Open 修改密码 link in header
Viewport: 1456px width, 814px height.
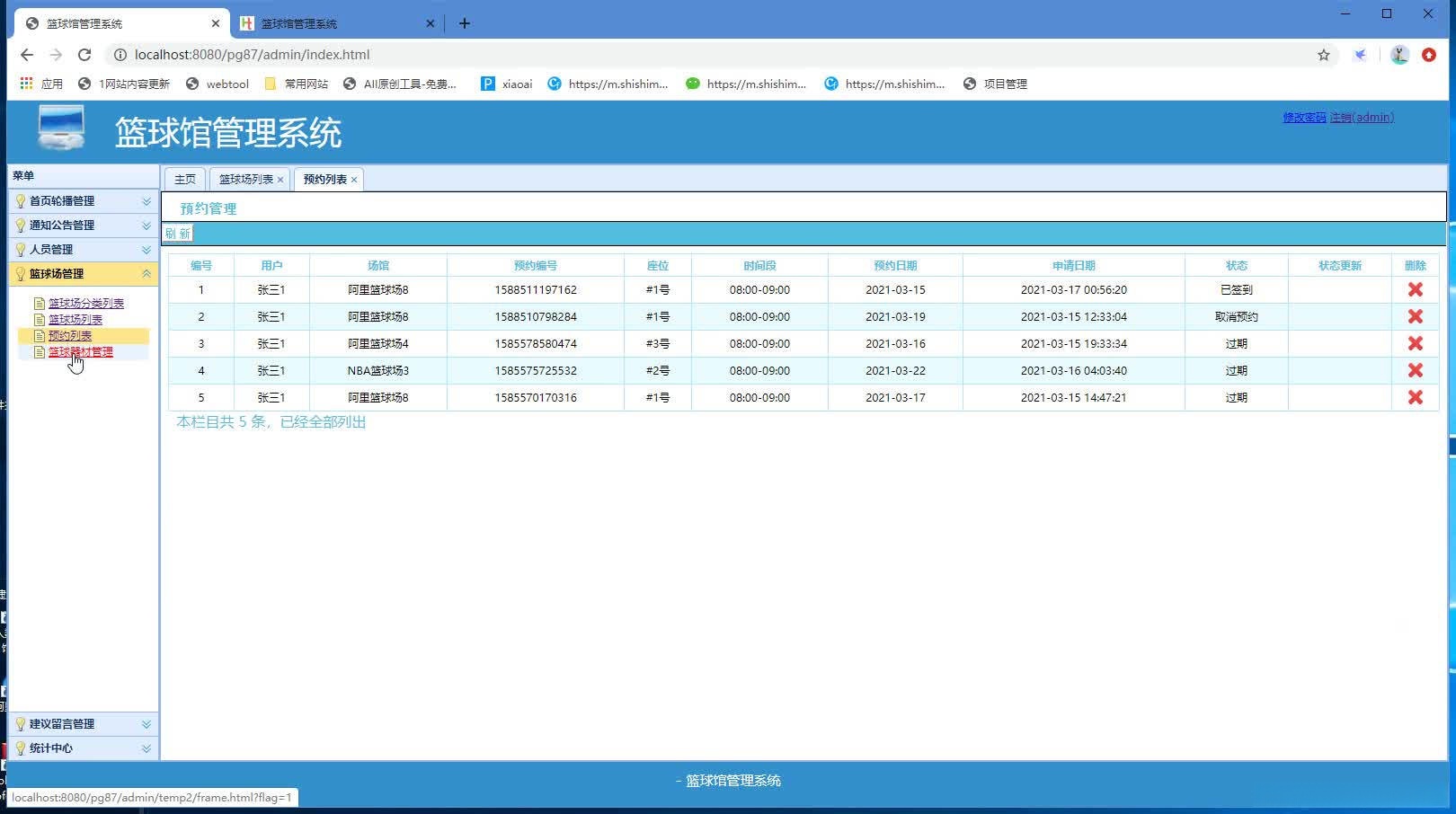[x=1304, y=118]
